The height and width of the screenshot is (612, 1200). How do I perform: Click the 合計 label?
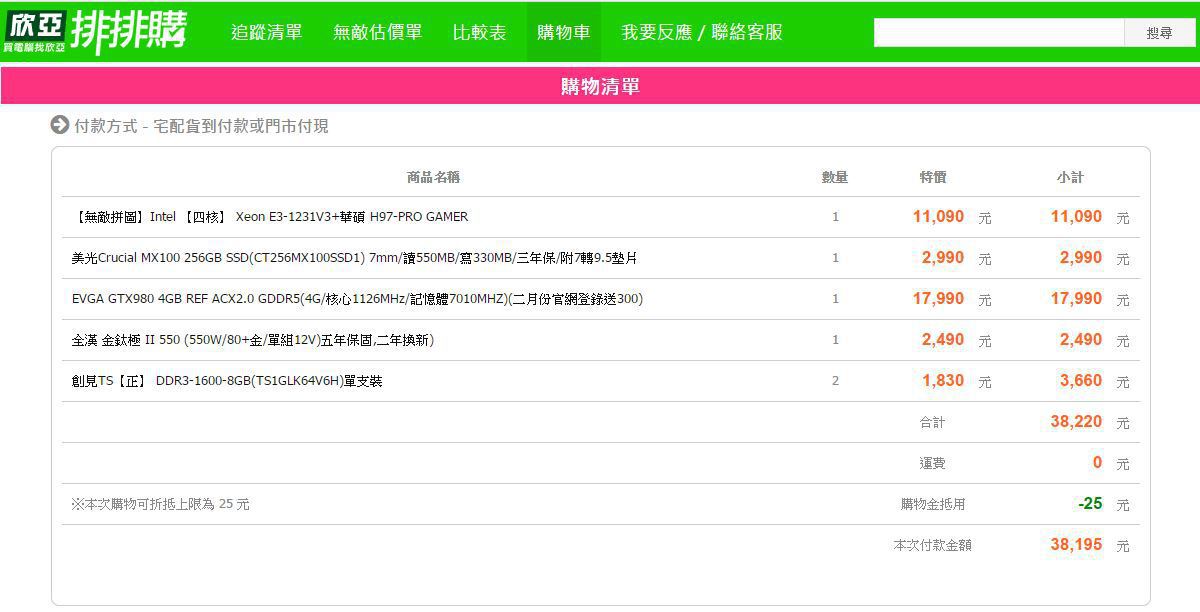coord(932,423)
